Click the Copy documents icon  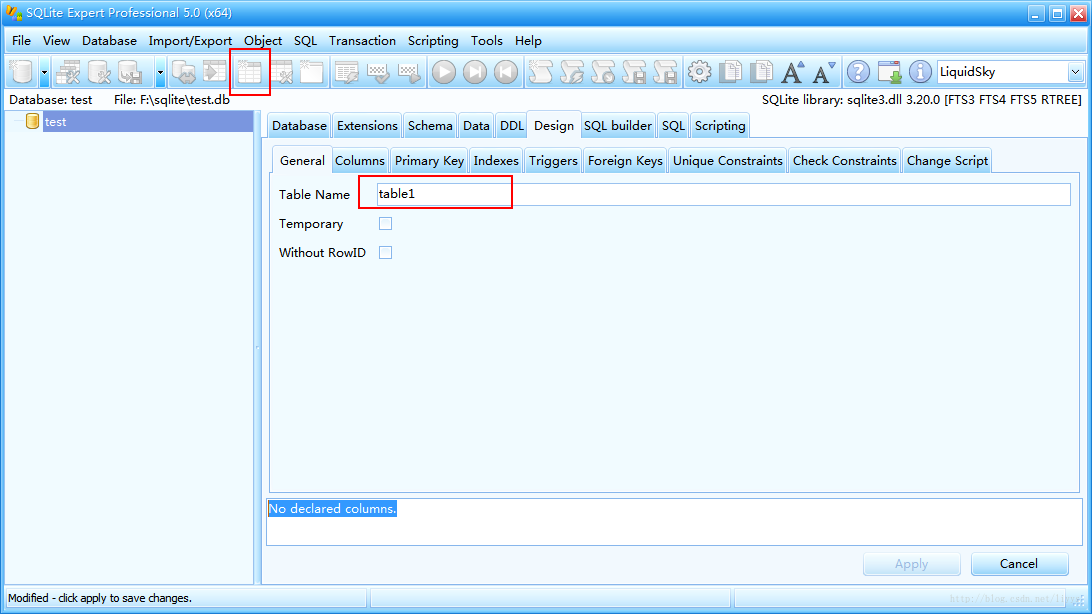pyautogui.click(x=731, y=72)
